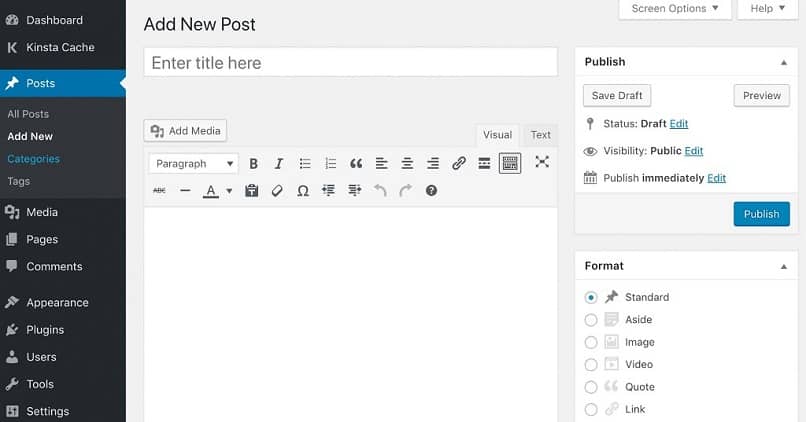The image size is (806, 422).
Task: Insert Read More tag
Action: [484, 163]
